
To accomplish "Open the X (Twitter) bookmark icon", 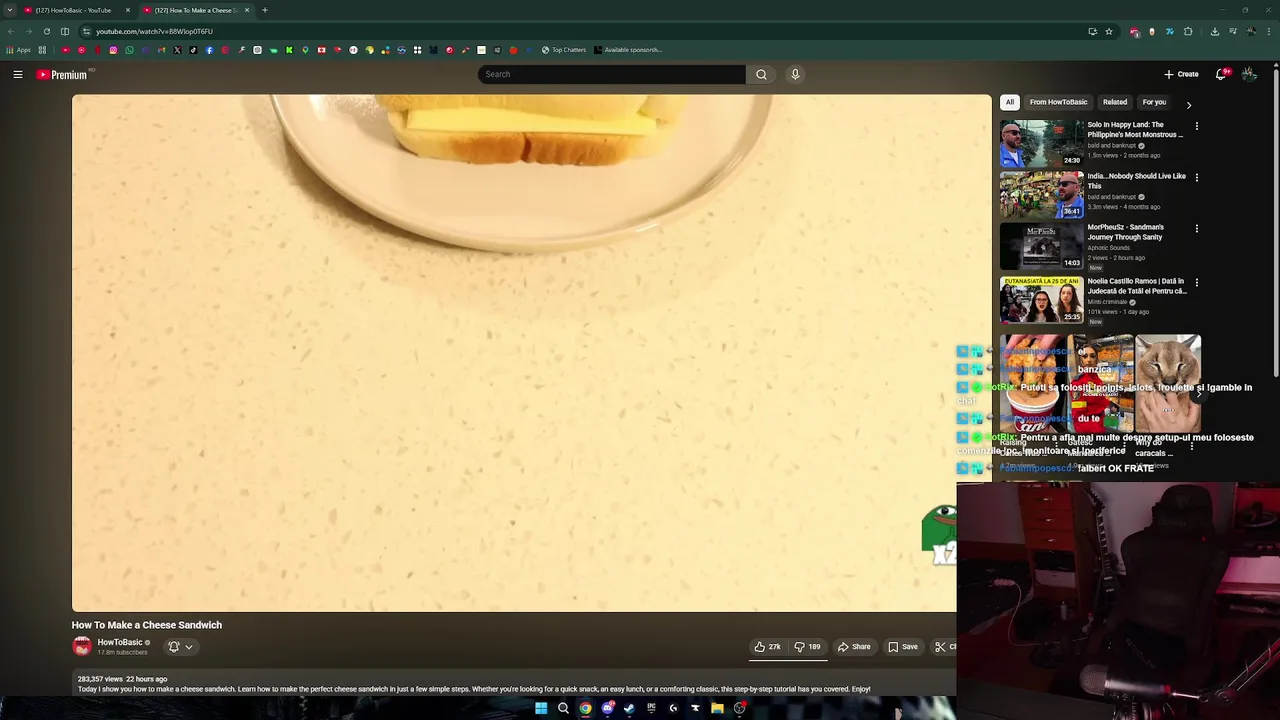I will point(177,50).
